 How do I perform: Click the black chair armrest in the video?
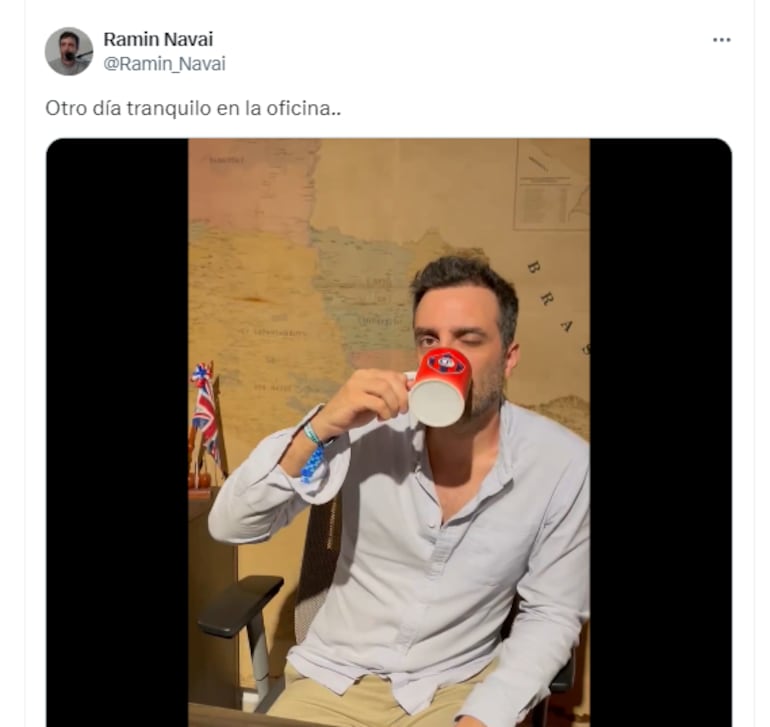pyautogui.click(x=238, y=603)
